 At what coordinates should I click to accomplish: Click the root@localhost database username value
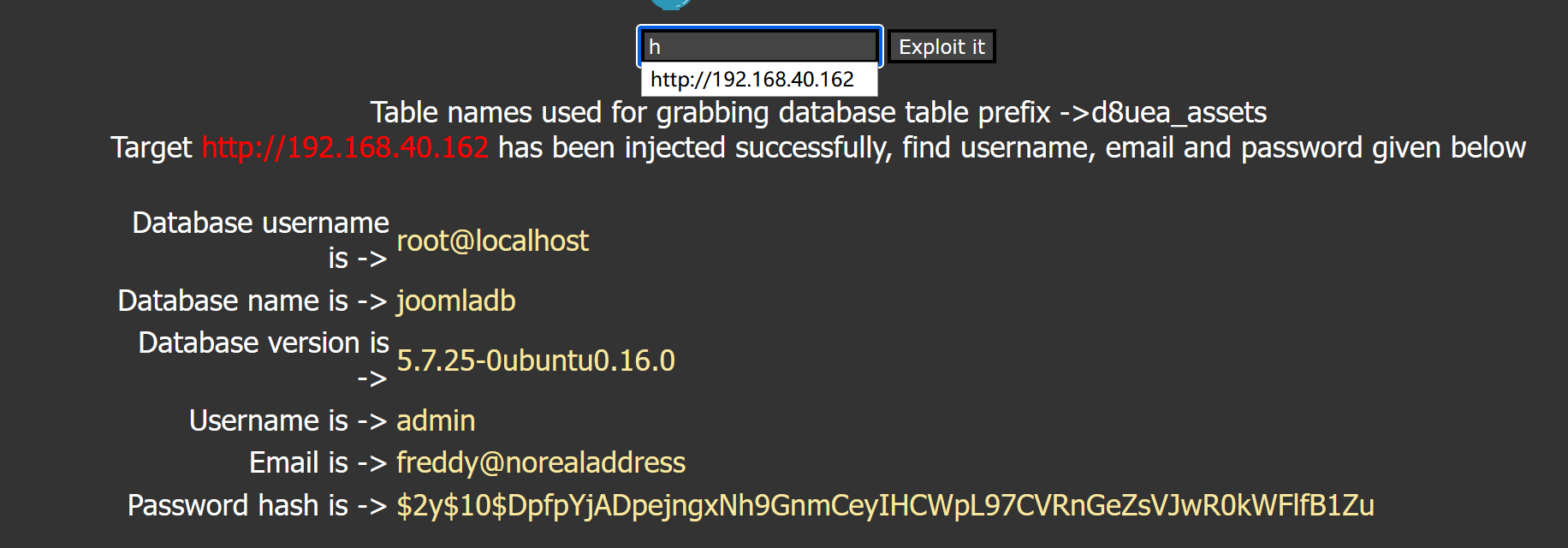click(492, 241)
